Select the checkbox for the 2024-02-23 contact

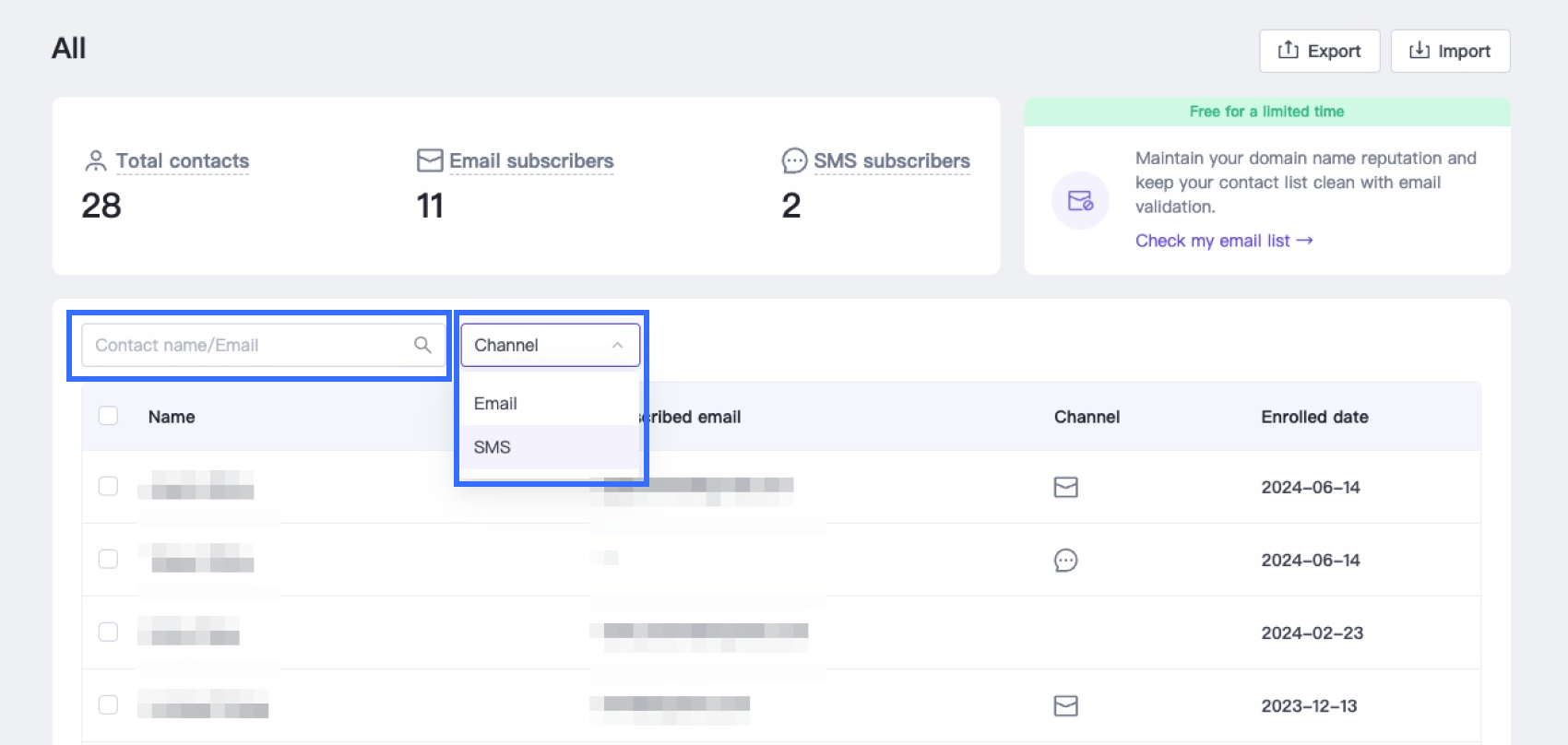pyautogui.click(x=108, y=632)
